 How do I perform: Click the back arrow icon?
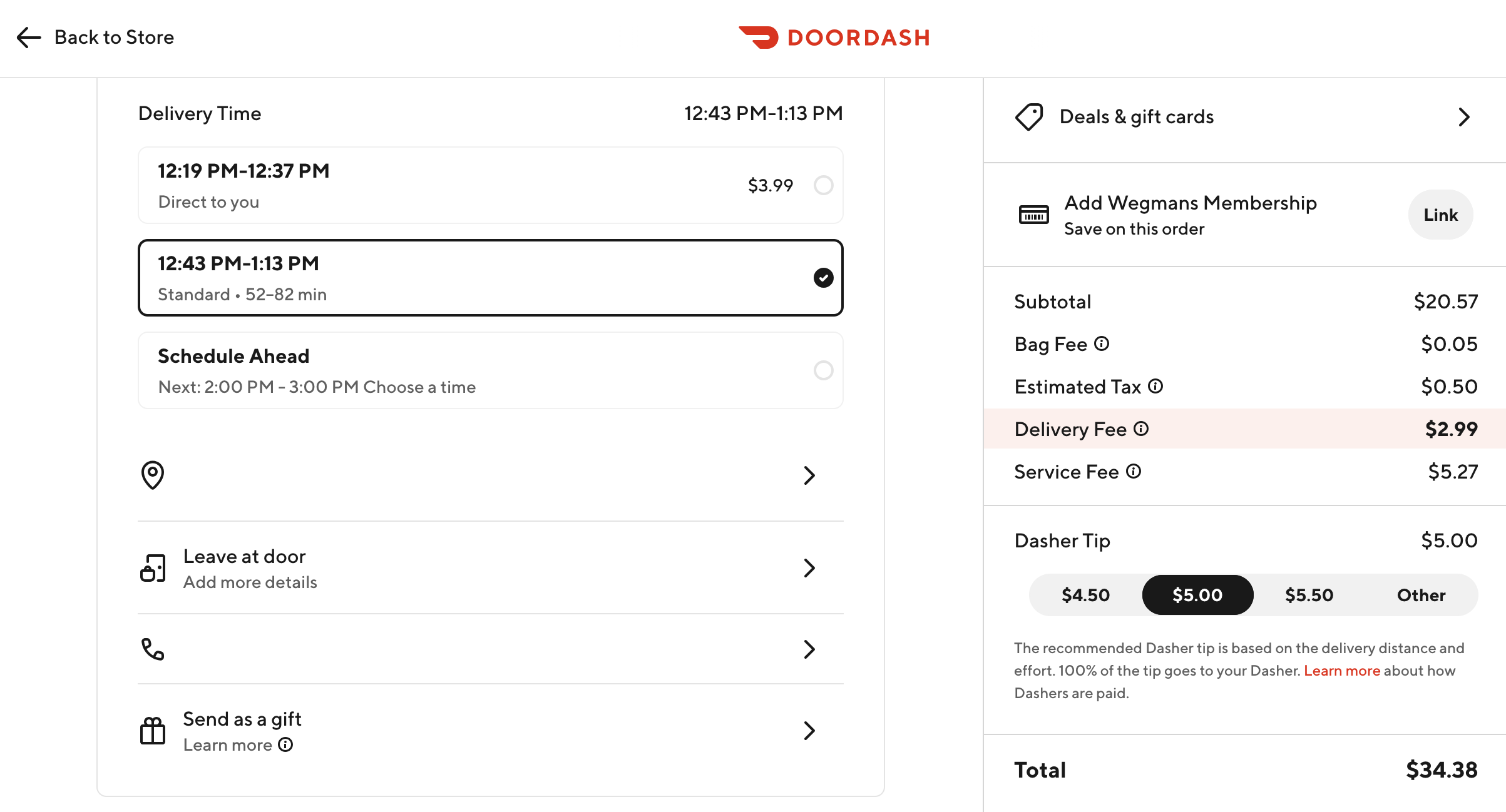click(28, 38)
